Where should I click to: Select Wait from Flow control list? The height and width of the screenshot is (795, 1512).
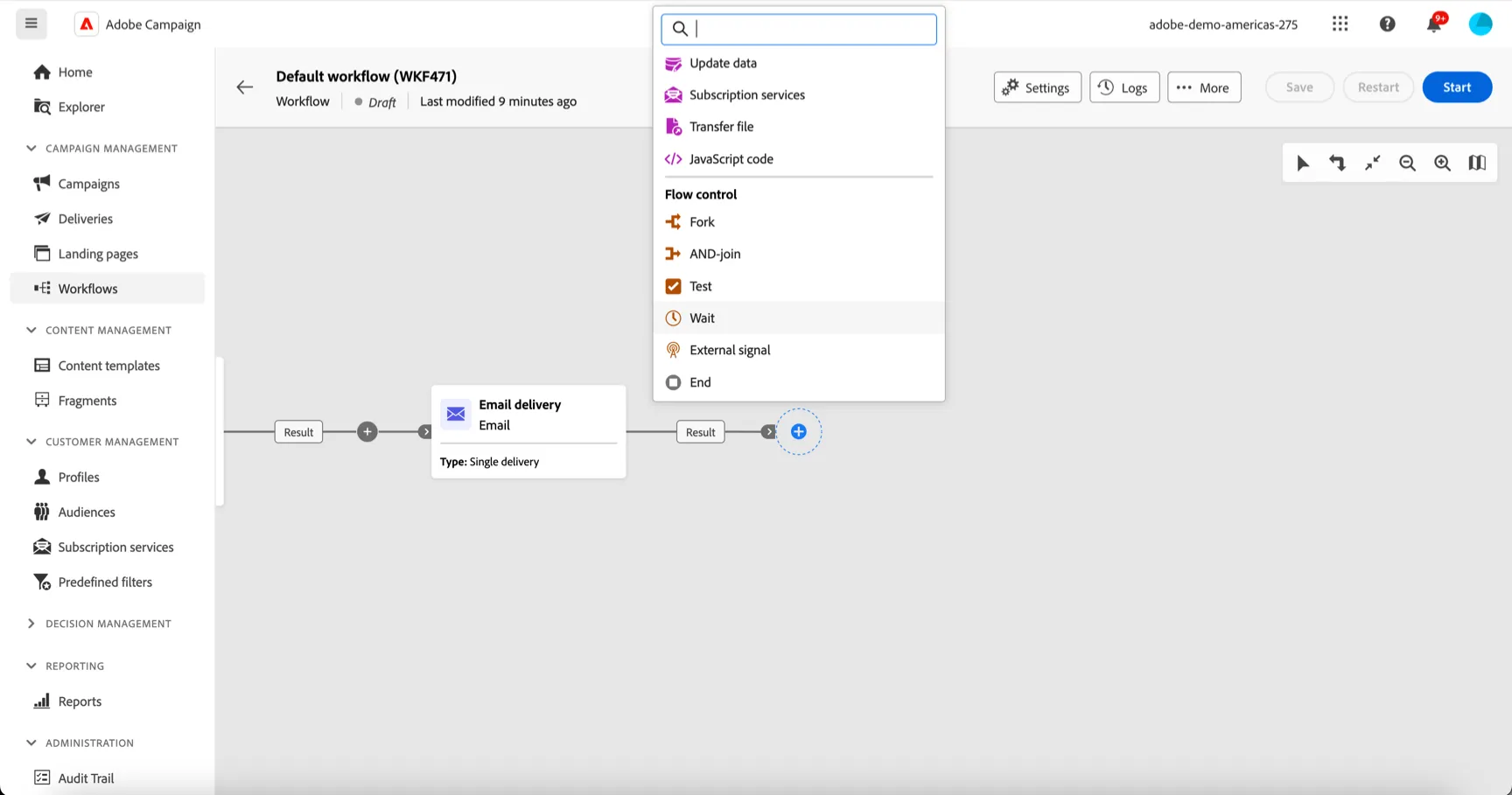tap(799, 318)
